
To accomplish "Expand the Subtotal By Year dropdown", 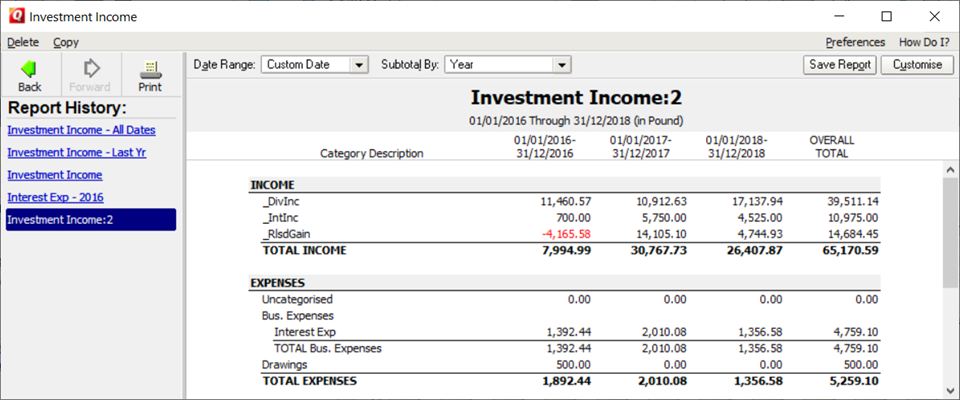I will (561, 65).
